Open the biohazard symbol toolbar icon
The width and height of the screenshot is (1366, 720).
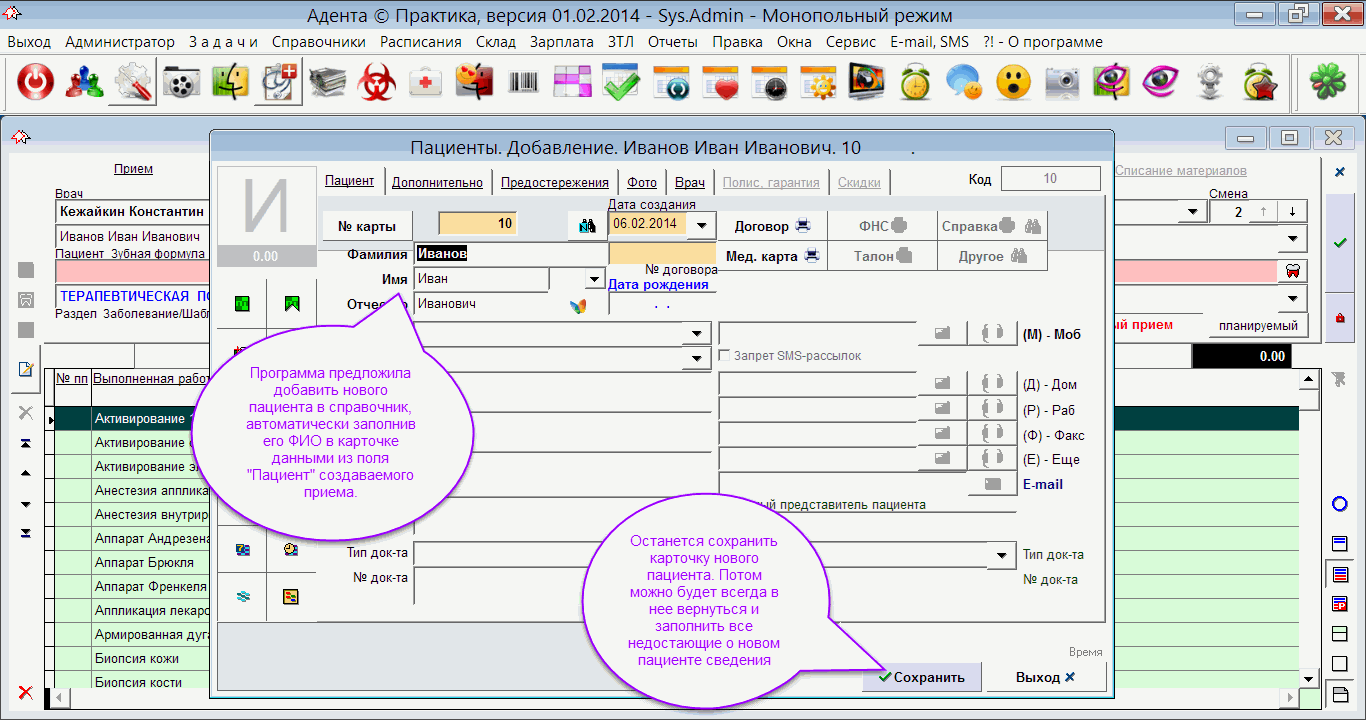click(378, 83)
